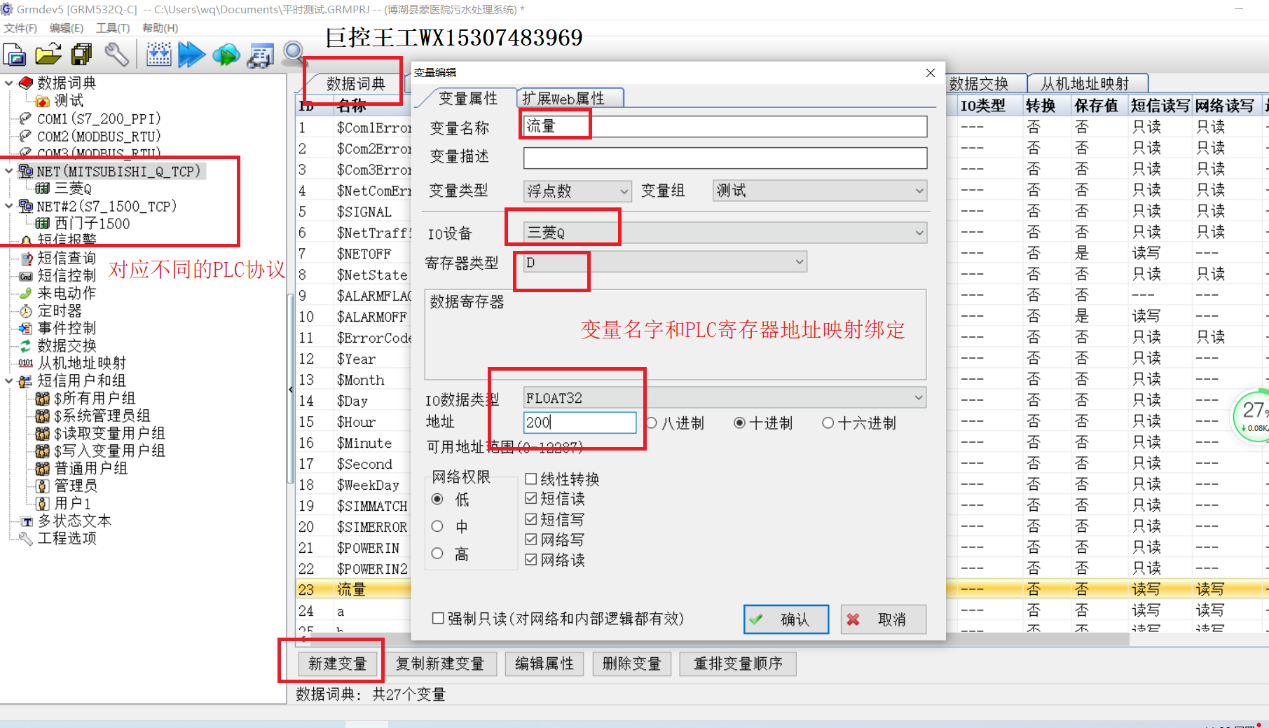
Task: Open the 寄存器类型 dropdown
Action: pos(665,262)
